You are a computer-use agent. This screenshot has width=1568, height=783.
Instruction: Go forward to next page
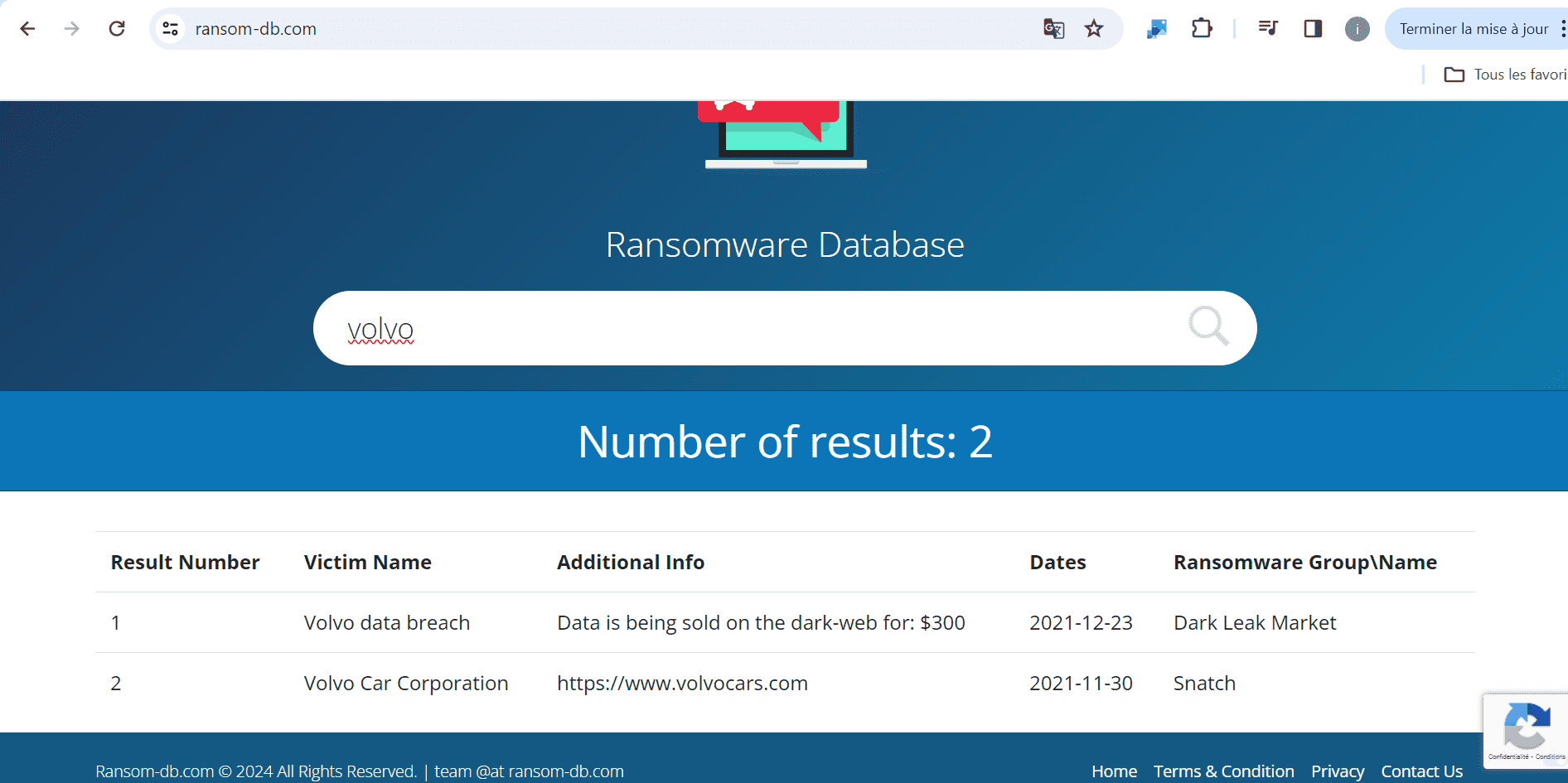72,29
